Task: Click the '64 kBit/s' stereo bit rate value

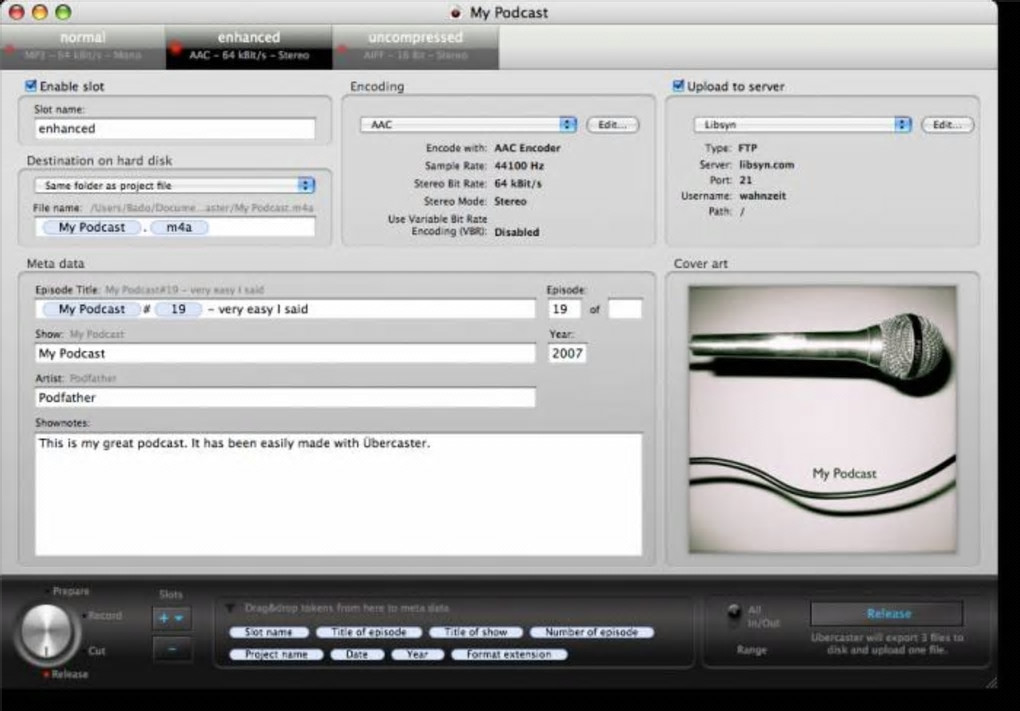Action: tap(518, 183)
